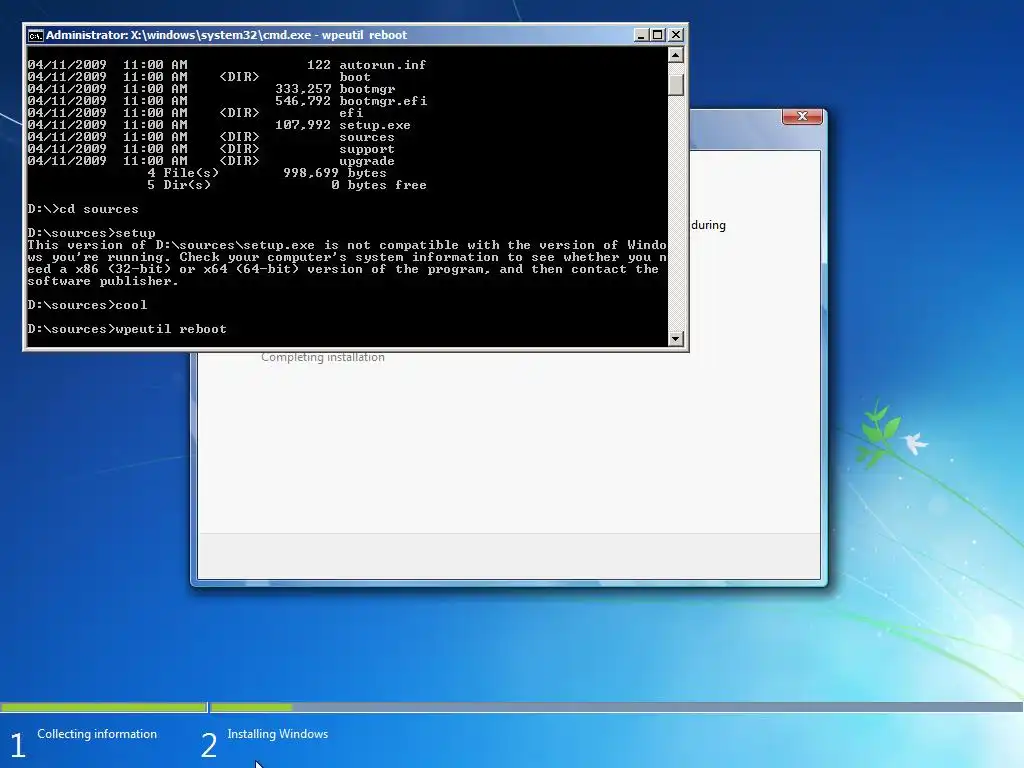Viewport: 1024px width, 768px height.
Task: Click 'Completing installation' step text
Action: pyautogui.click(x=323, y=357)
